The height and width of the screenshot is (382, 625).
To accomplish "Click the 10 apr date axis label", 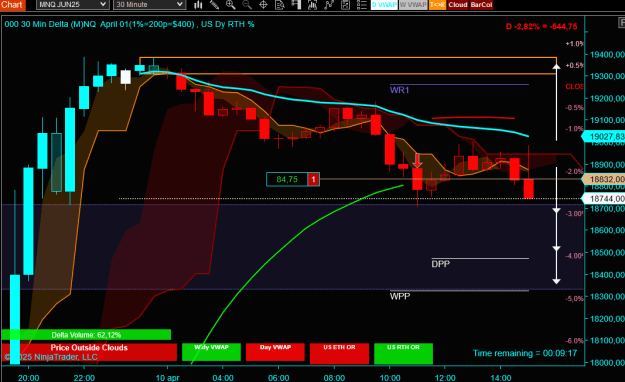I will 167,378.
